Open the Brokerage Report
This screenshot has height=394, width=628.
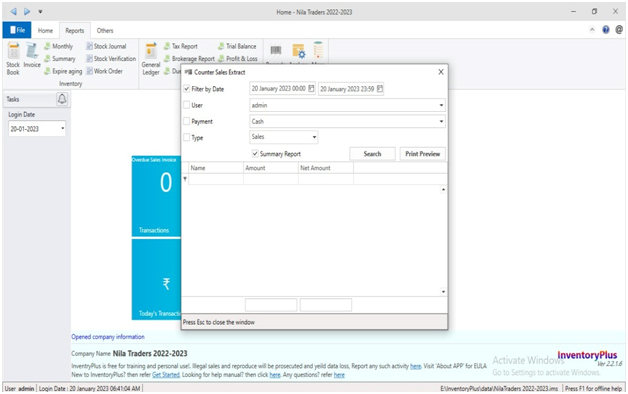189,58
